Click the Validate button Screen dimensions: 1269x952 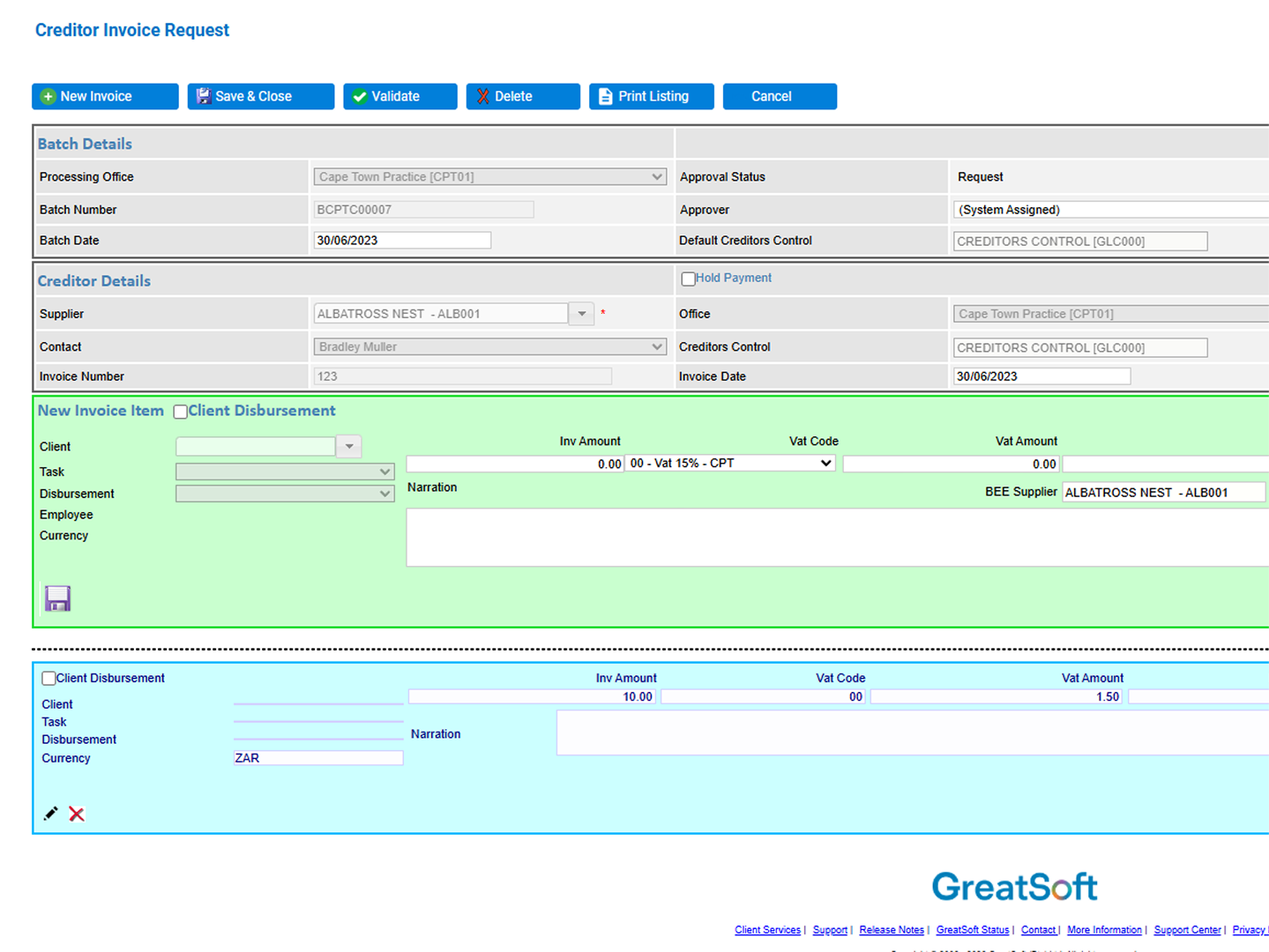click(399, 96)
